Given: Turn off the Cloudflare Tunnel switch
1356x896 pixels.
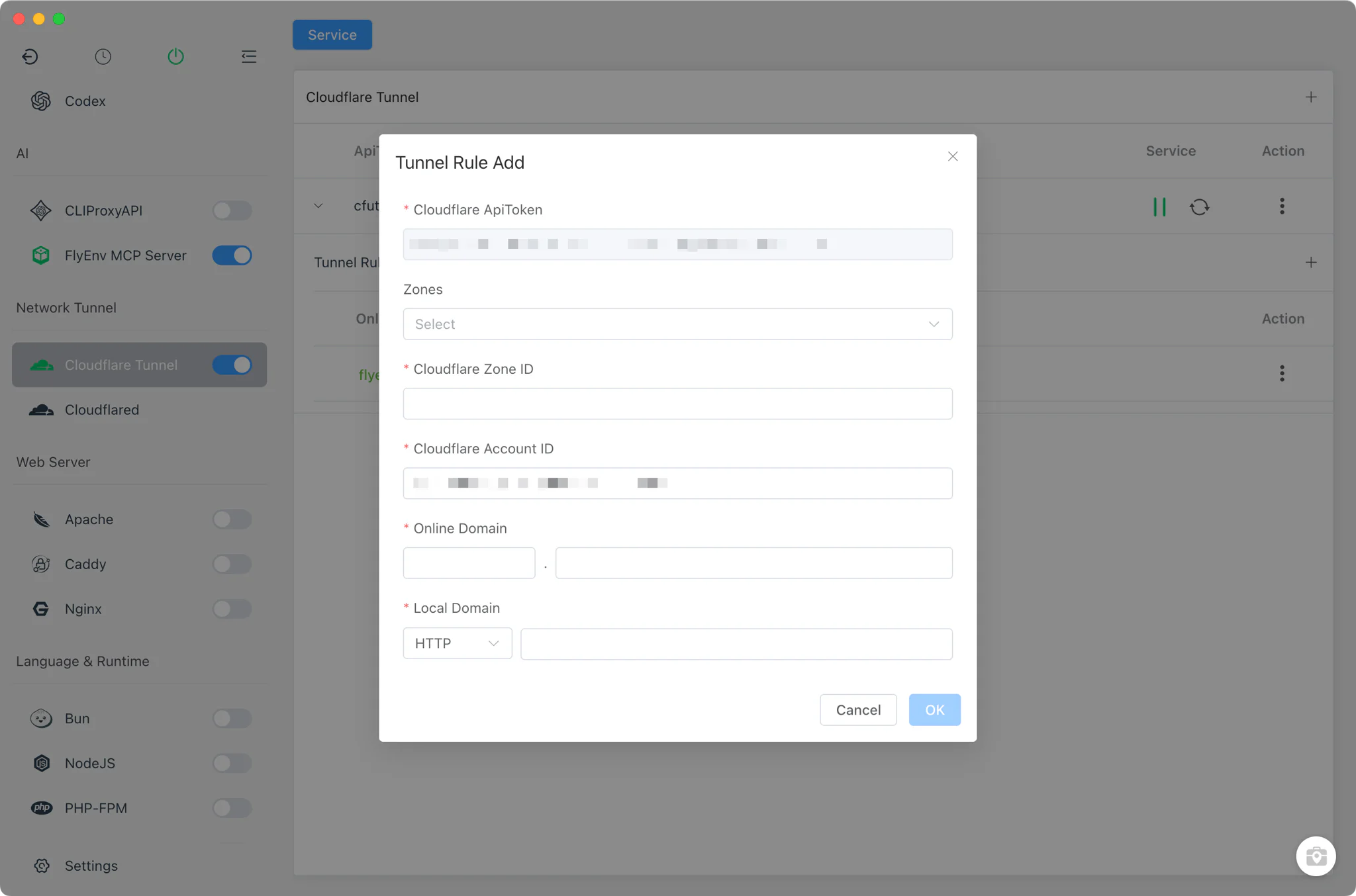Looking at the screenshot, I should (232, 365).
